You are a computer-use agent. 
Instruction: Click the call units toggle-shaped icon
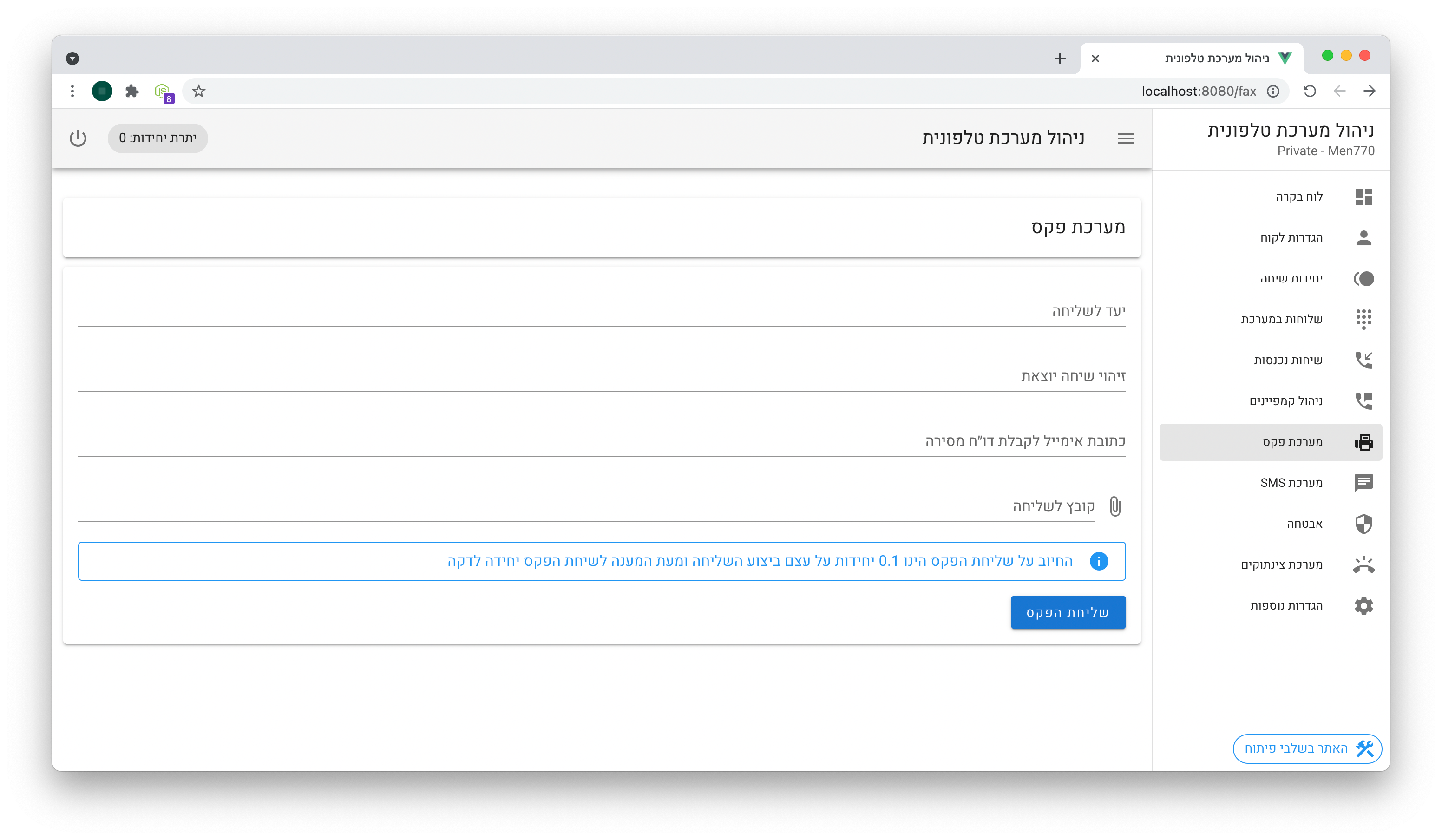tap(1363, 279)
